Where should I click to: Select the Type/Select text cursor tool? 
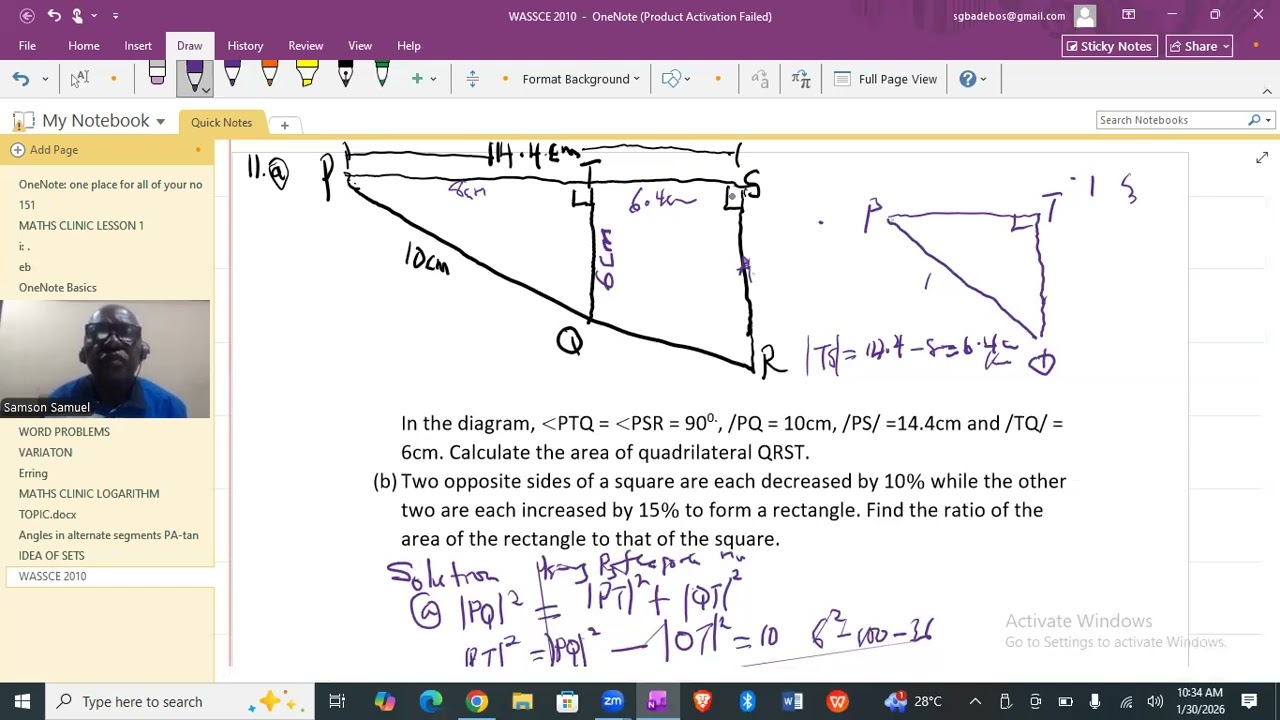pos(80,79)
